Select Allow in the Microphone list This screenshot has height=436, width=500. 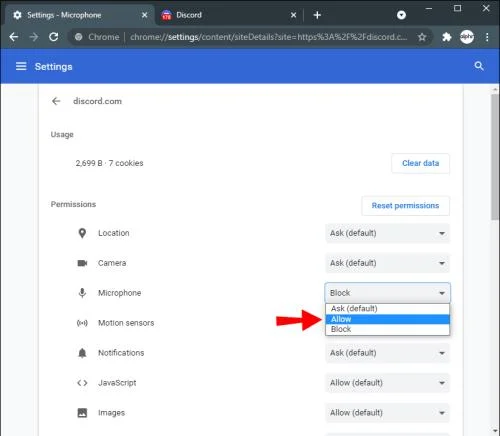tap(387, 319)
